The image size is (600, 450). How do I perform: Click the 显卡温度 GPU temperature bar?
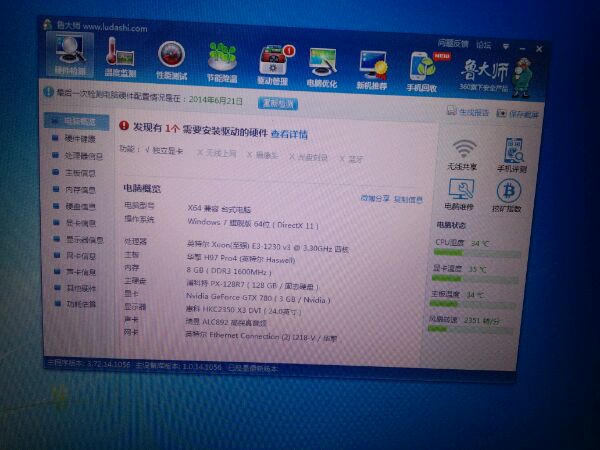point(475,279)
